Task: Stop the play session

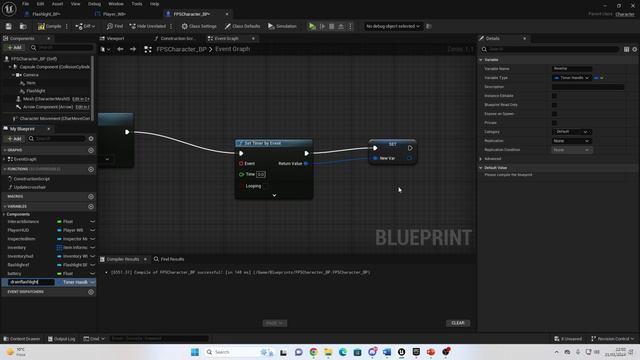Action: 331,26
